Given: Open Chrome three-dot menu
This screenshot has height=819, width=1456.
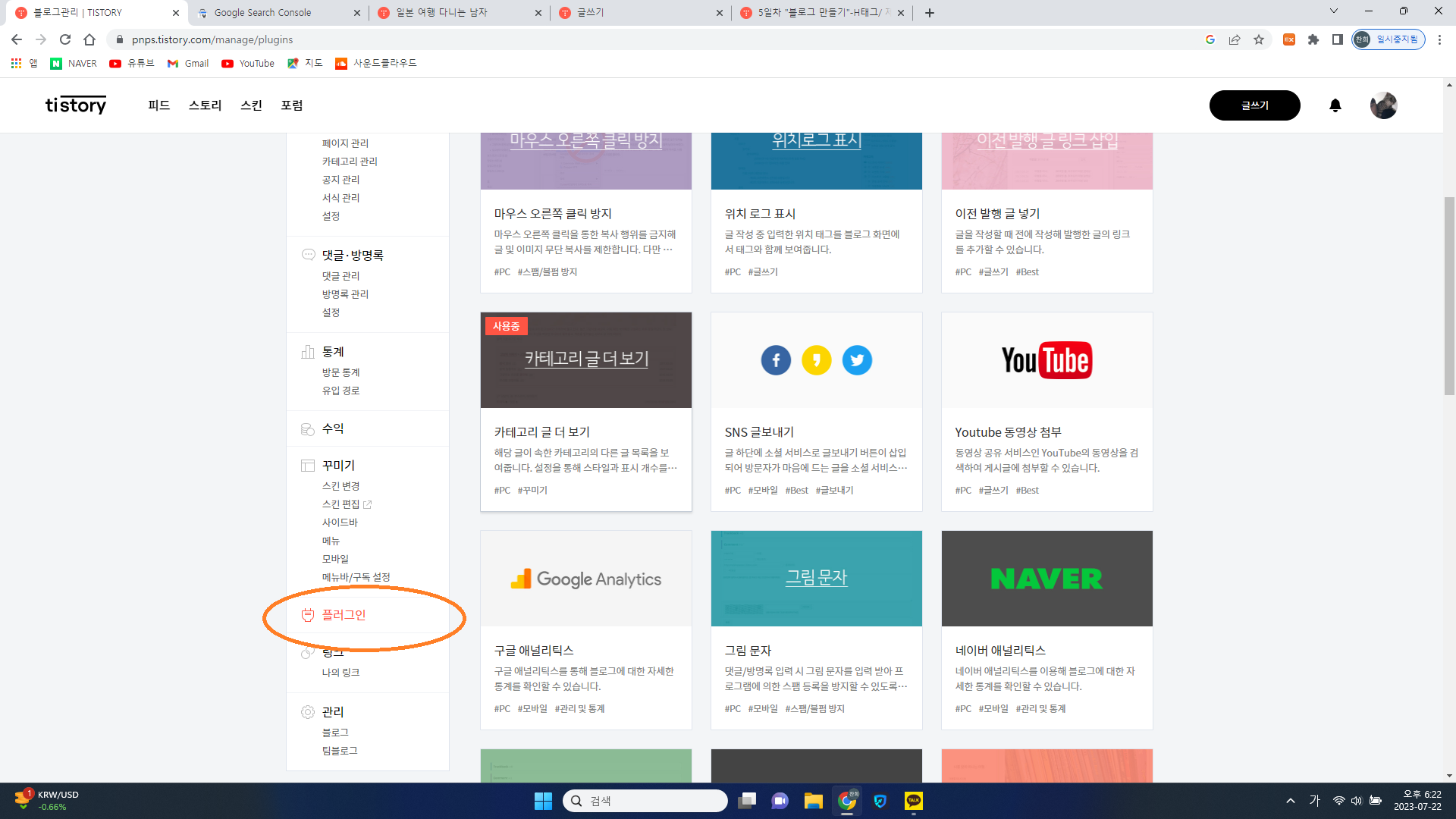Looking at the screenshot, I should pos(1439,39).
